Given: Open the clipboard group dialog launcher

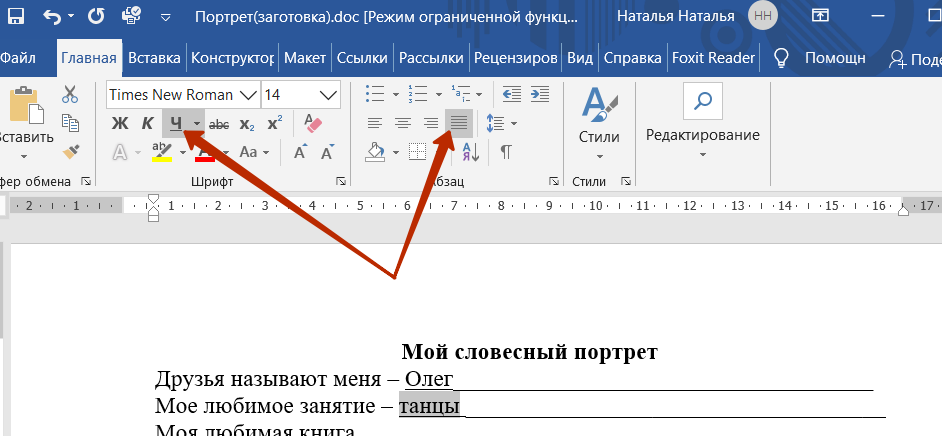Looking at the screenshot, I should (86, 181).
